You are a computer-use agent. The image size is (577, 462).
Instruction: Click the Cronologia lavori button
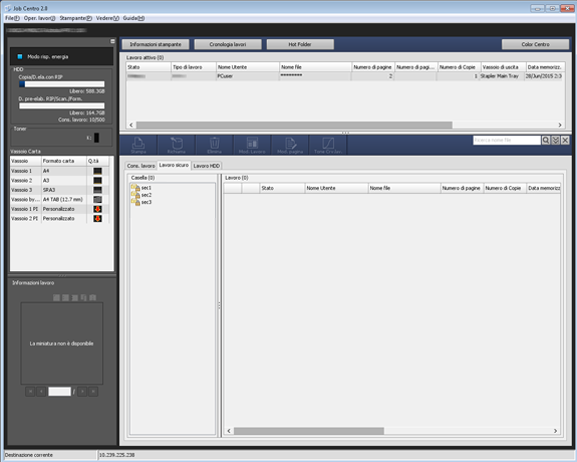point(228,44)
